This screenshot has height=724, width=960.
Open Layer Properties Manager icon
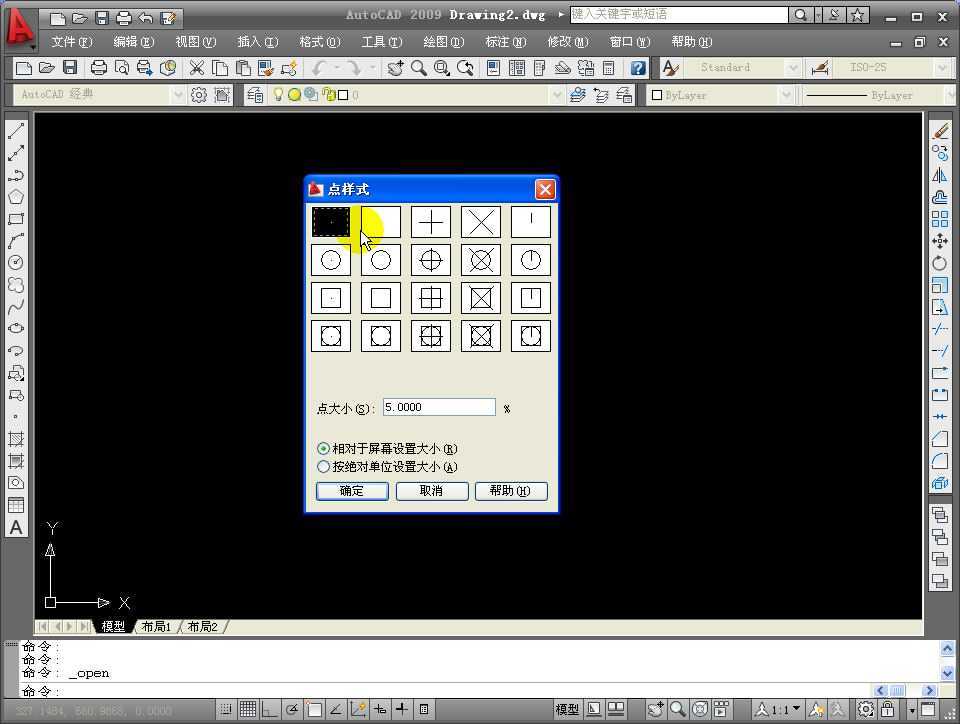(255, 95)
